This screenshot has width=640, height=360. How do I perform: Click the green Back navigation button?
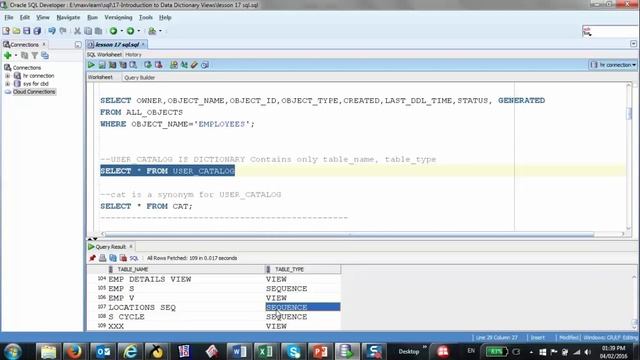click(113, 31)
